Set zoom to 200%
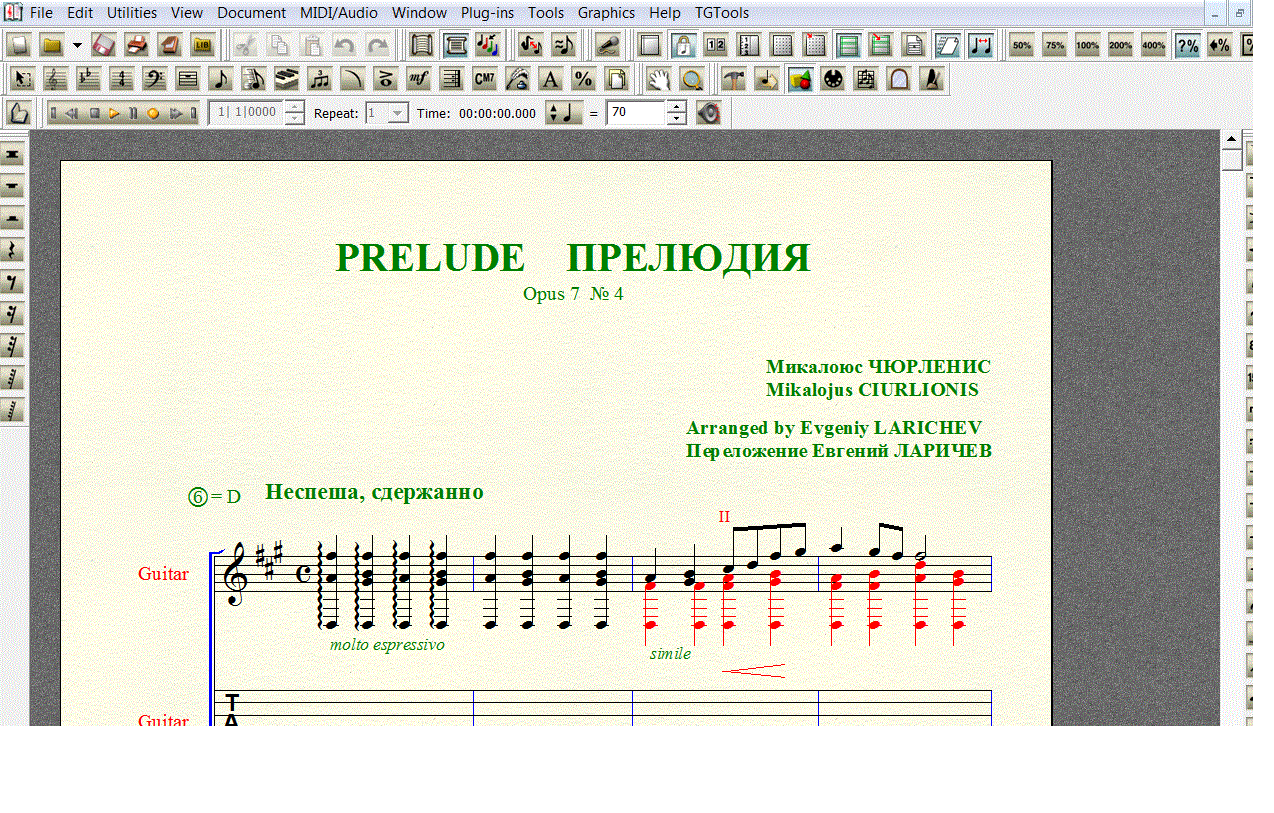Viewport: 1274px width, 813px height. 1121,45
